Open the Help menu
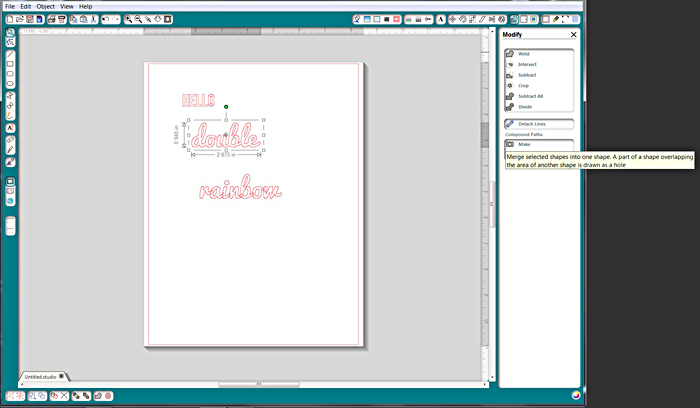Image resolution: width=700 pixels, height=408 pixels. (85, 6)
